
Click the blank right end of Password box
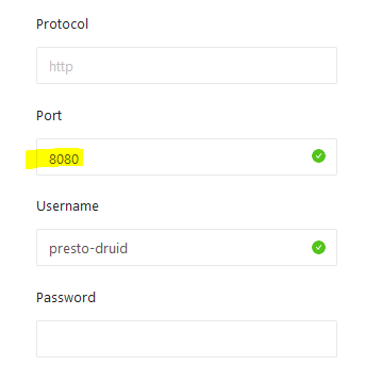pyautogui.click(x=300, y=339)
